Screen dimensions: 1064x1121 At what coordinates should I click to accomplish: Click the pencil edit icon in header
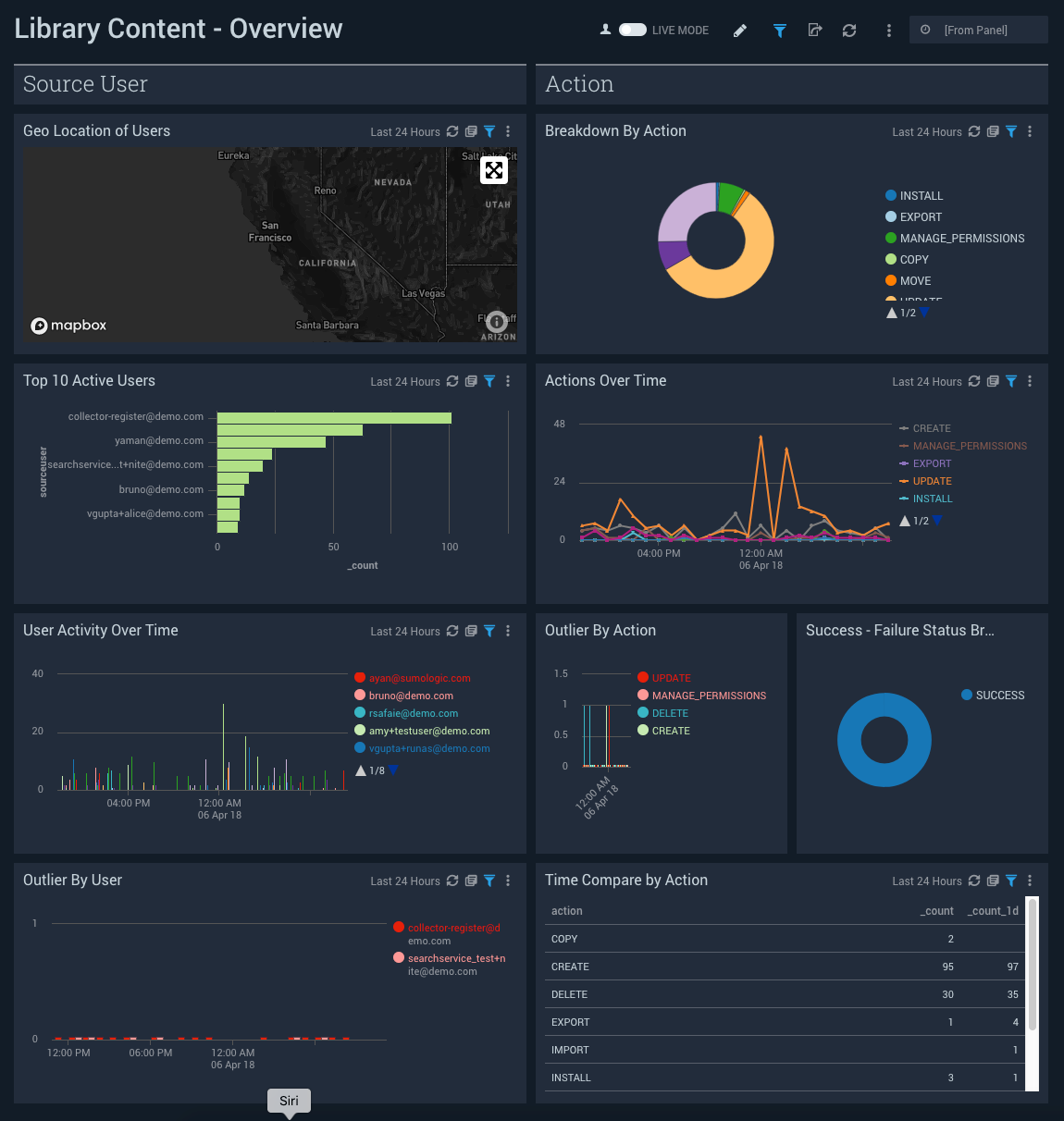740,31
